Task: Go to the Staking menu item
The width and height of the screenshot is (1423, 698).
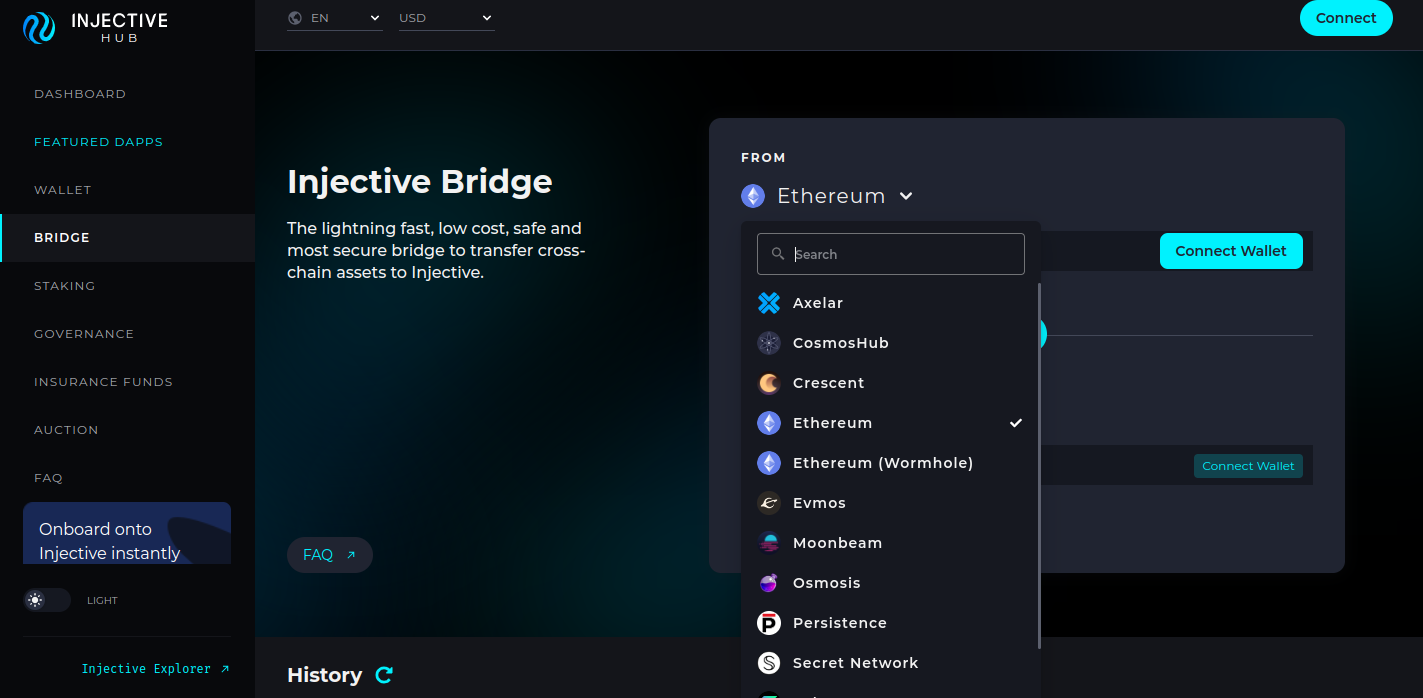Action: pos(65,286)
